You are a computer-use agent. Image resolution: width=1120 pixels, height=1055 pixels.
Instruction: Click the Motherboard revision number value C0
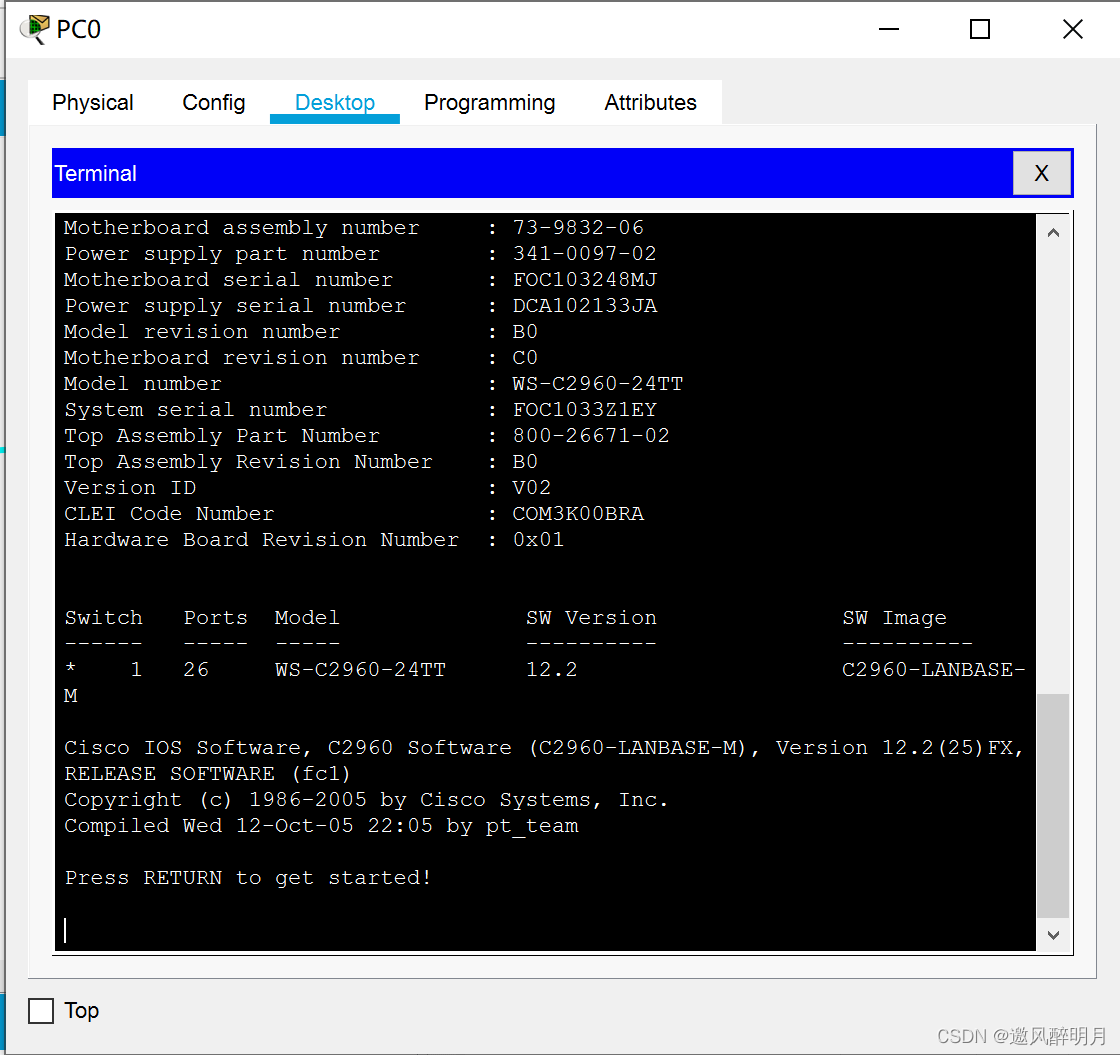[525, 358]
